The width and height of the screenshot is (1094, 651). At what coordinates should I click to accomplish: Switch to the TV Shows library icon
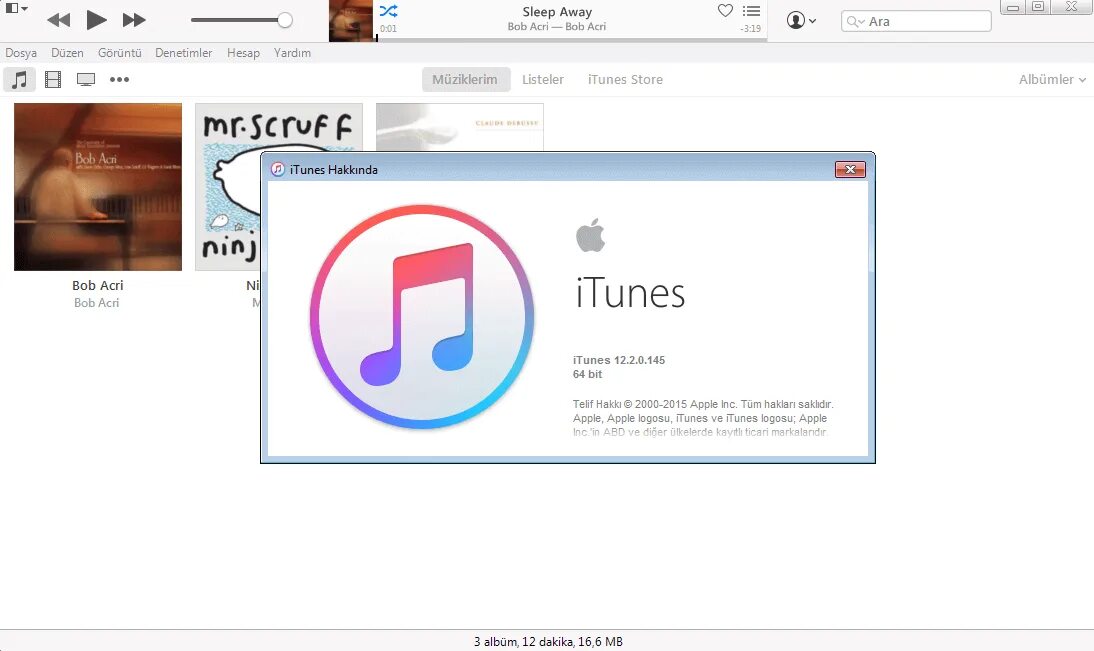(86, 80)
